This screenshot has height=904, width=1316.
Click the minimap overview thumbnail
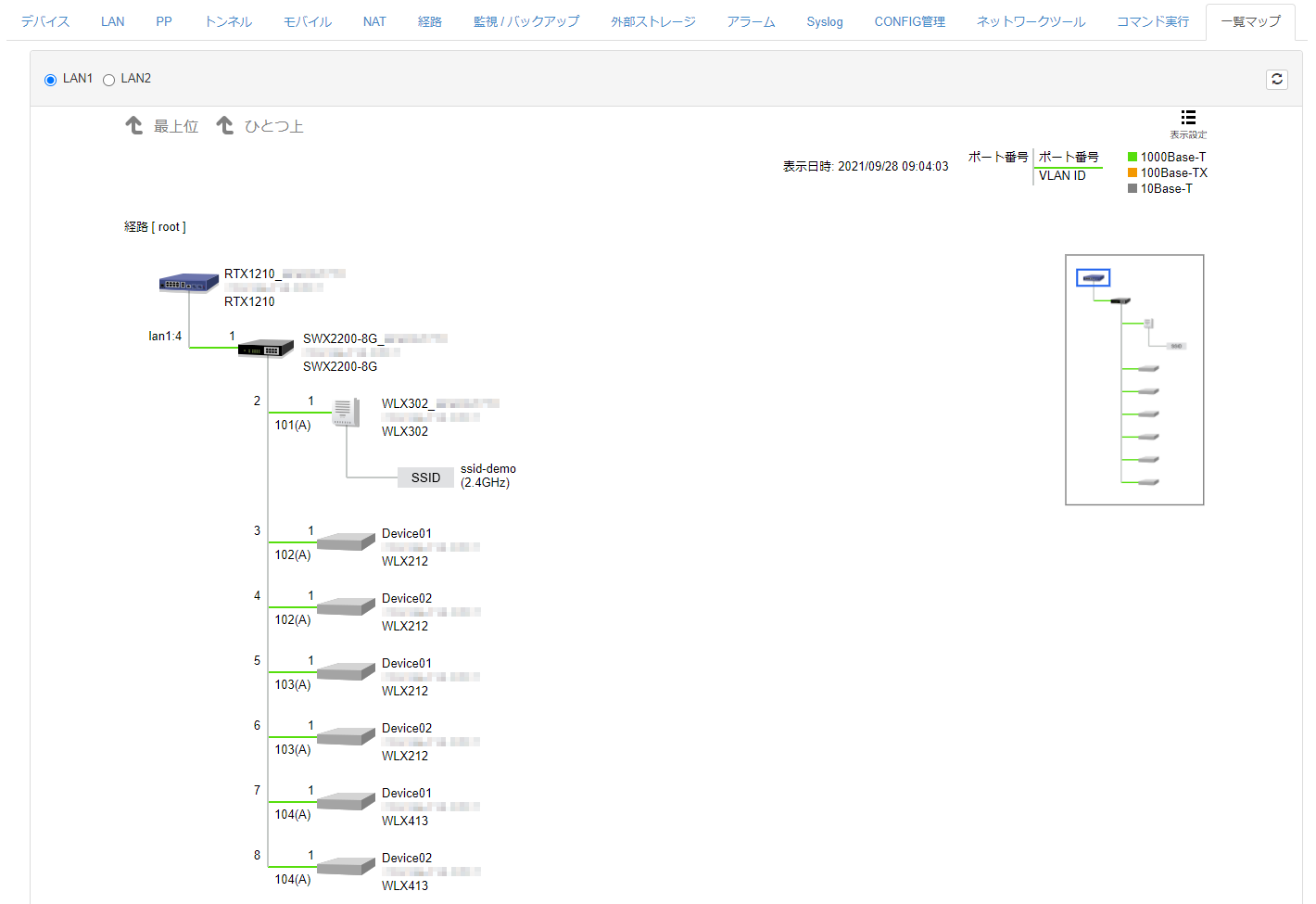tap(1134, 380)
